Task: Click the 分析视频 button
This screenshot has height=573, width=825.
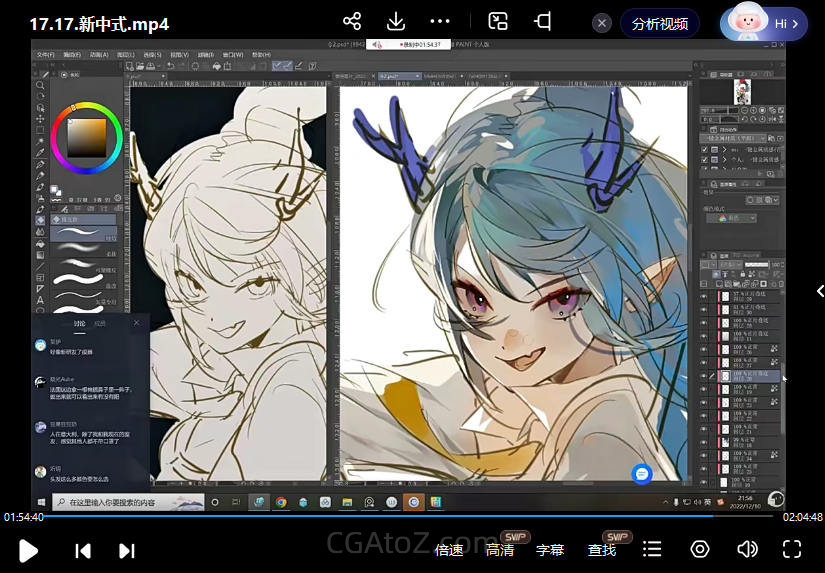Action: [x=660, y=23]
